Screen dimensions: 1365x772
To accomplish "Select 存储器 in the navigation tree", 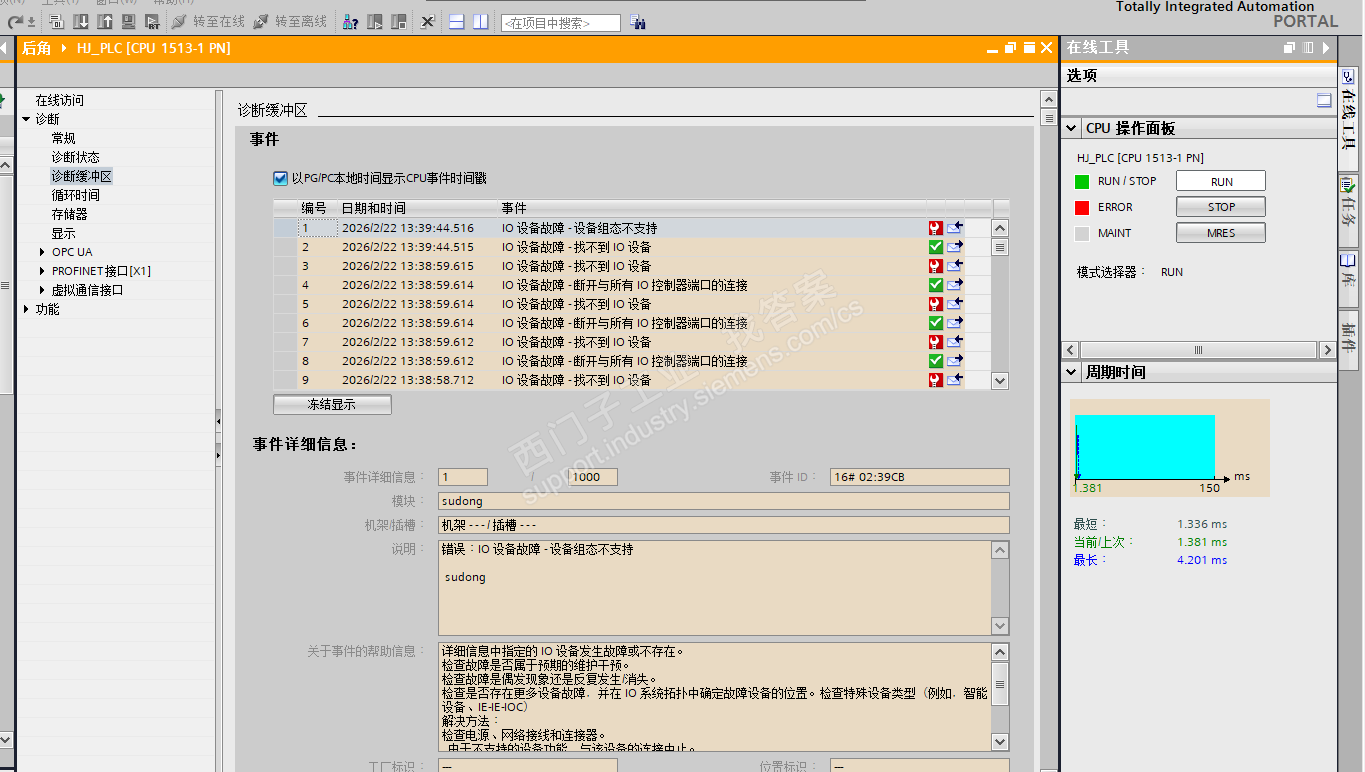I will pos(70,214).
